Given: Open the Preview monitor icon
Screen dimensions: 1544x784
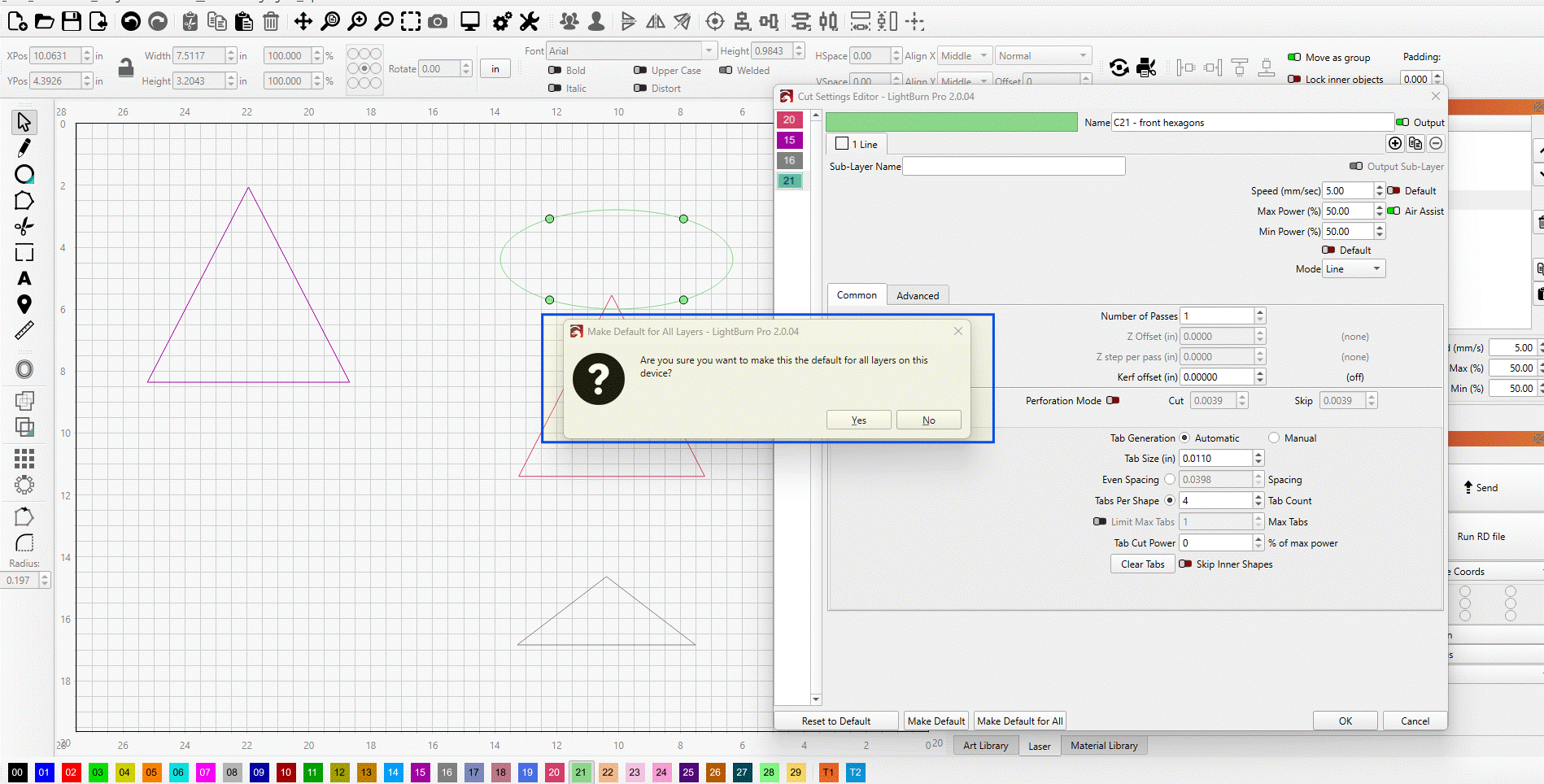Looking at the screenshot, I should click(470, 22).
